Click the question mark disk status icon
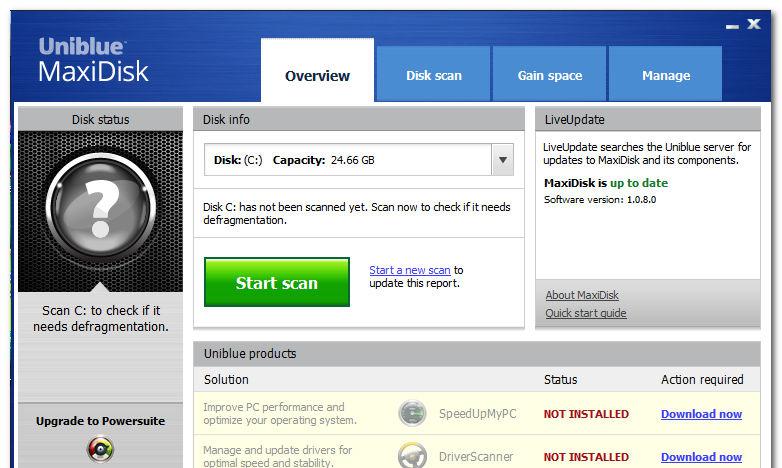Image resolution: width=782 pixels, height=468 pixels. pyautogui.click(x=100, y=208)
